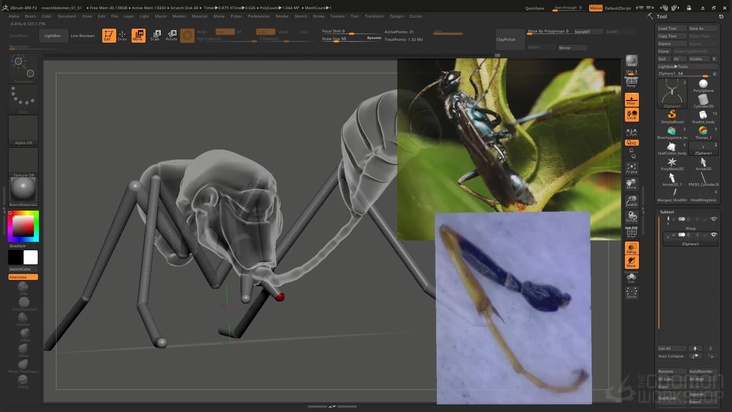732x412 pixels.
Task: Open the current brush thumbnail
Action: click(x=23, y=69)
